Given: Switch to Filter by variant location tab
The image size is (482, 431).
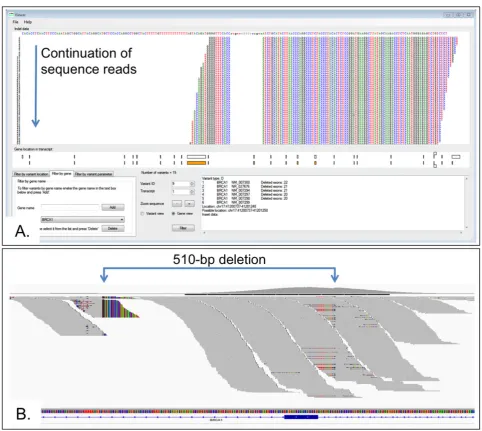Looking at the screenshot, I should click(31, 174).
